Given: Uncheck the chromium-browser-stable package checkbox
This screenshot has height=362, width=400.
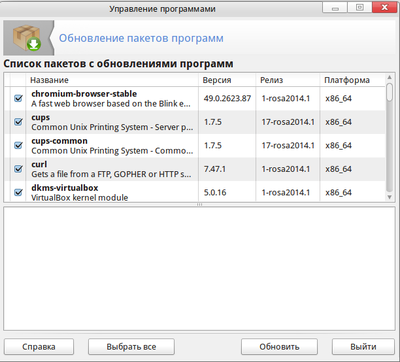Looking at the screenshot, I should [18, 98].
